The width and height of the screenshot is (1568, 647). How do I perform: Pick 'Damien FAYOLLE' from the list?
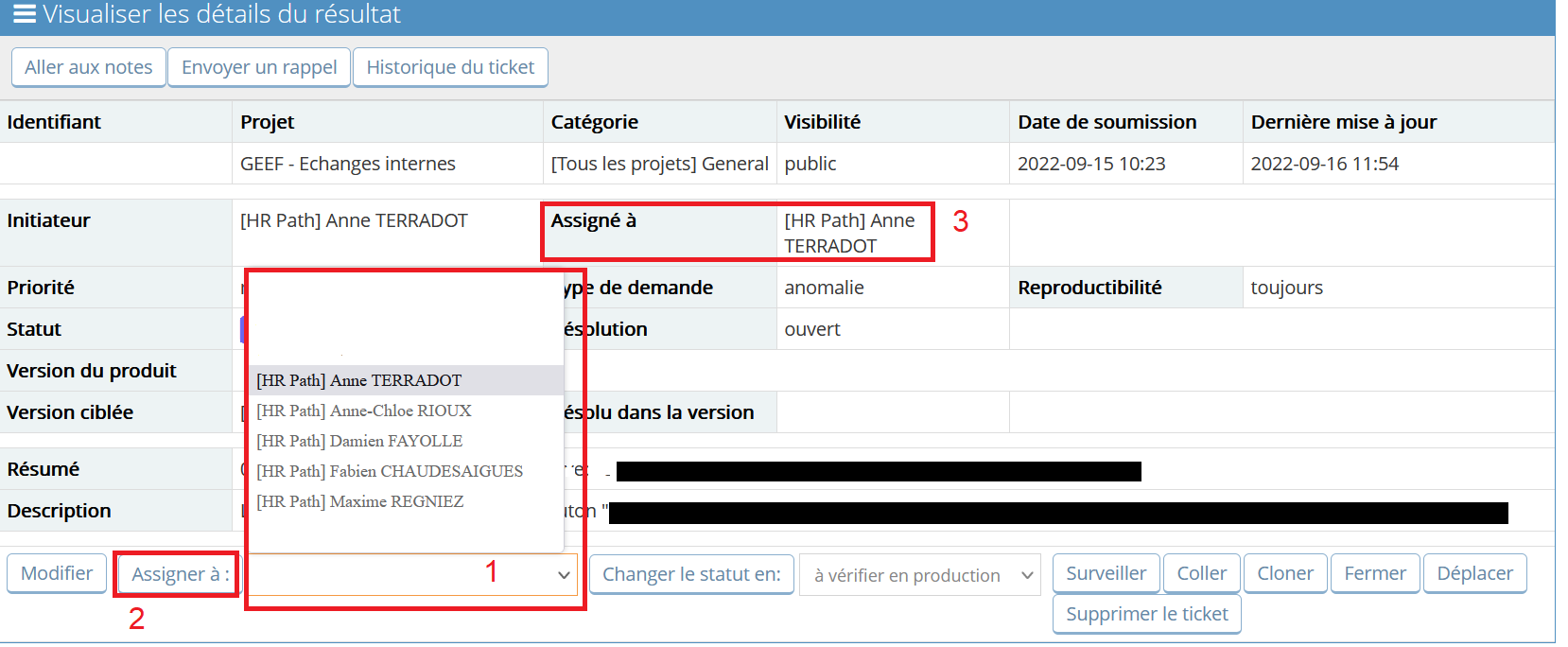359,441
